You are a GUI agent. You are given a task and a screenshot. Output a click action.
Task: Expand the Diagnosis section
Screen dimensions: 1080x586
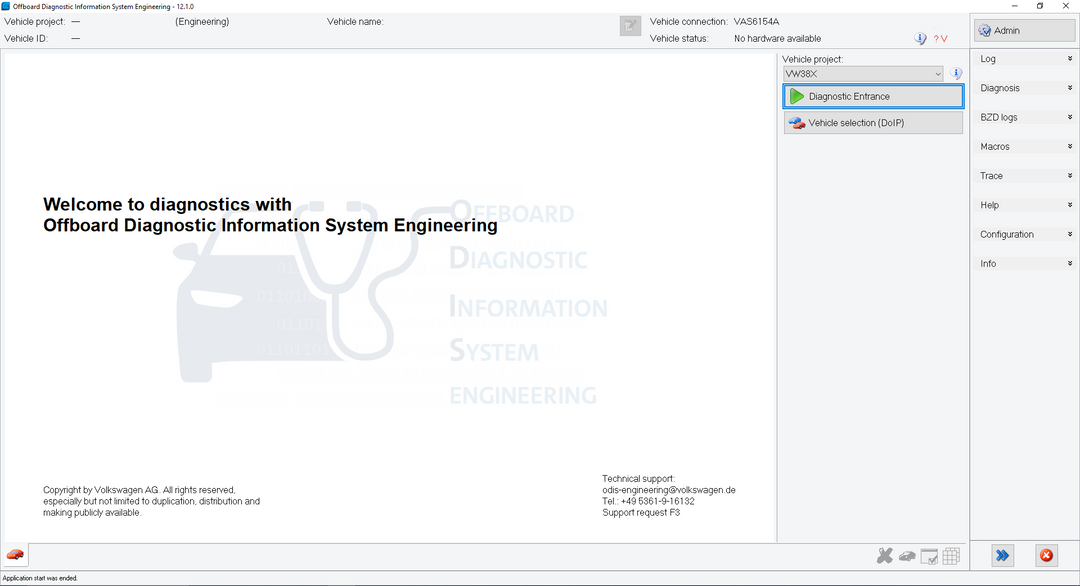(x=1025, y=88)
